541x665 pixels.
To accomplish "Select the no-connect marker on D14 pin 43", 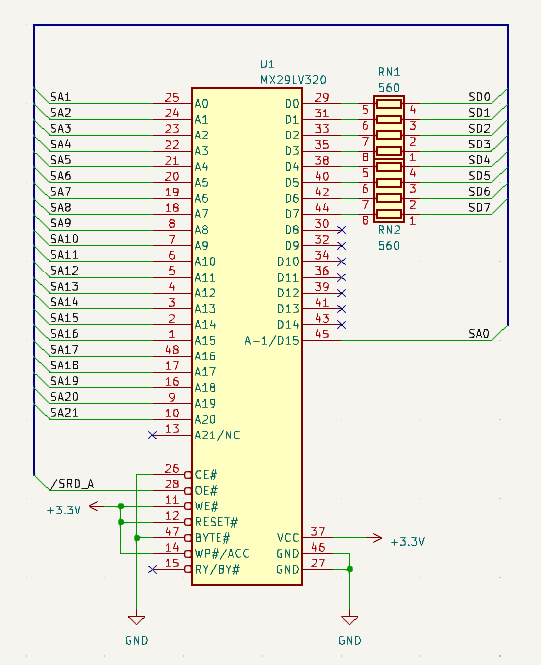I will [x=342, y=325].
